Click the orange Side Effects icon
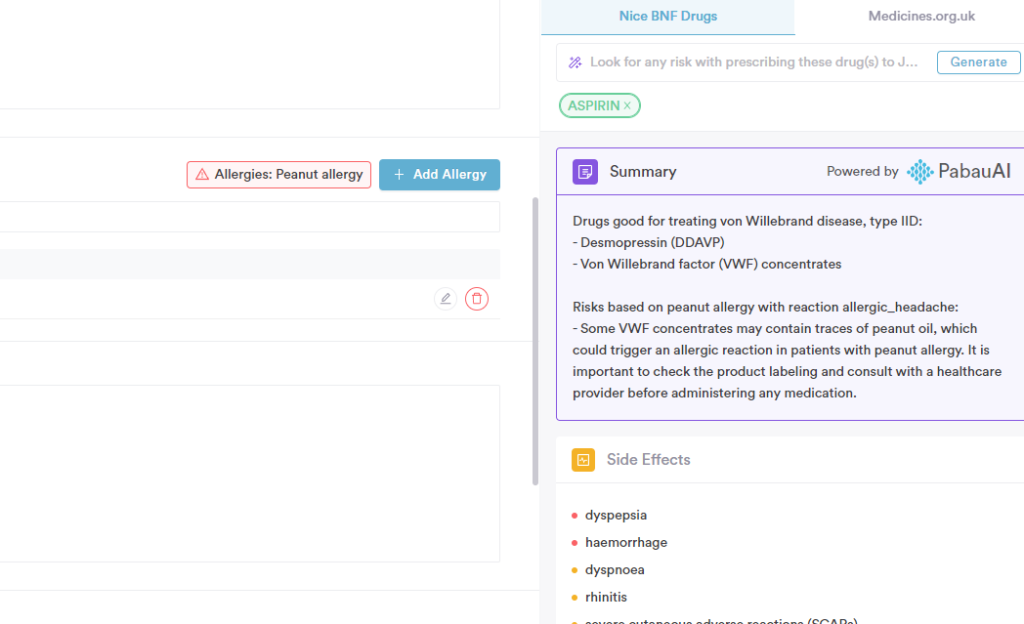 click(583, 460)
